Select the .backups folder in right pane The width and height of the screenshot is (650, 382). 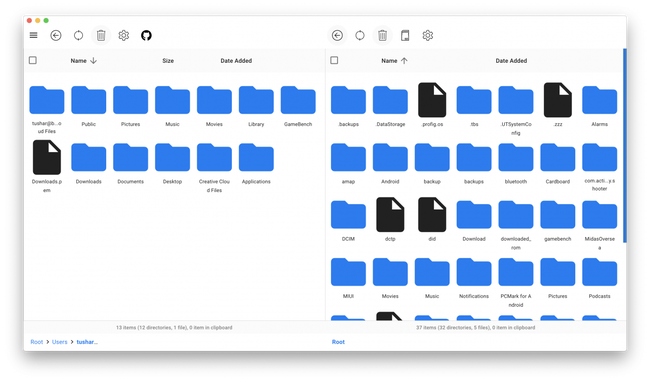[348, 106]
